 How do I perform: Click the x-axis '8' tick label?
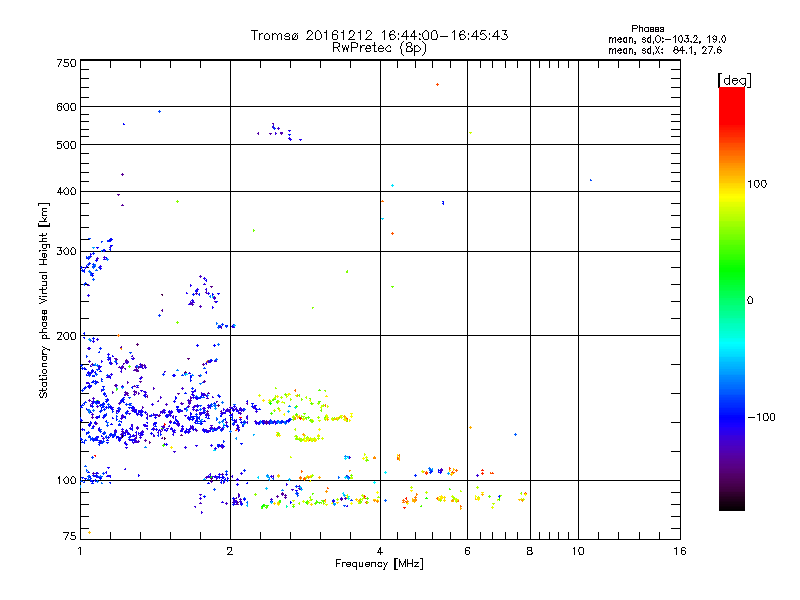[530, 551]
